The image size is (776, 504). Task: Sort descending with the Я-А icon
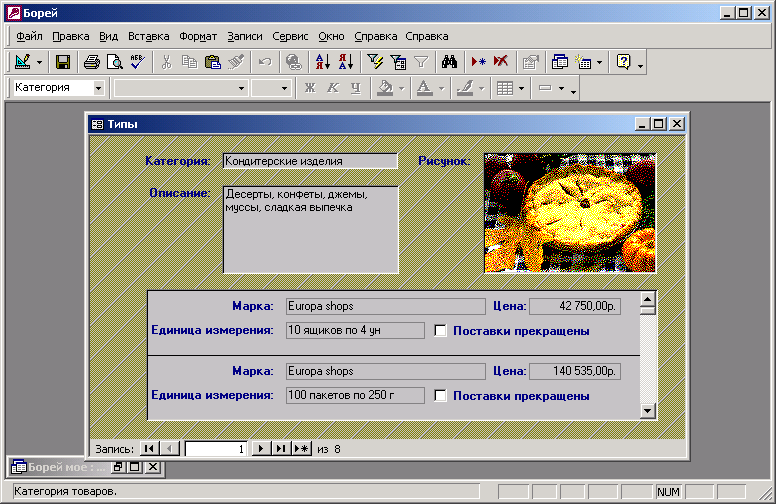point(345,62)
